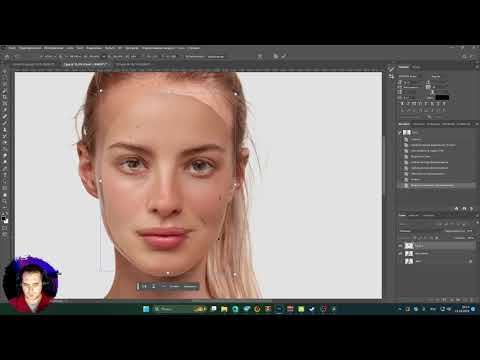Commit the warp transform with the checkmark
This screenshot has width=480, height=360.
pyautogui.click(x=284, y=56)
